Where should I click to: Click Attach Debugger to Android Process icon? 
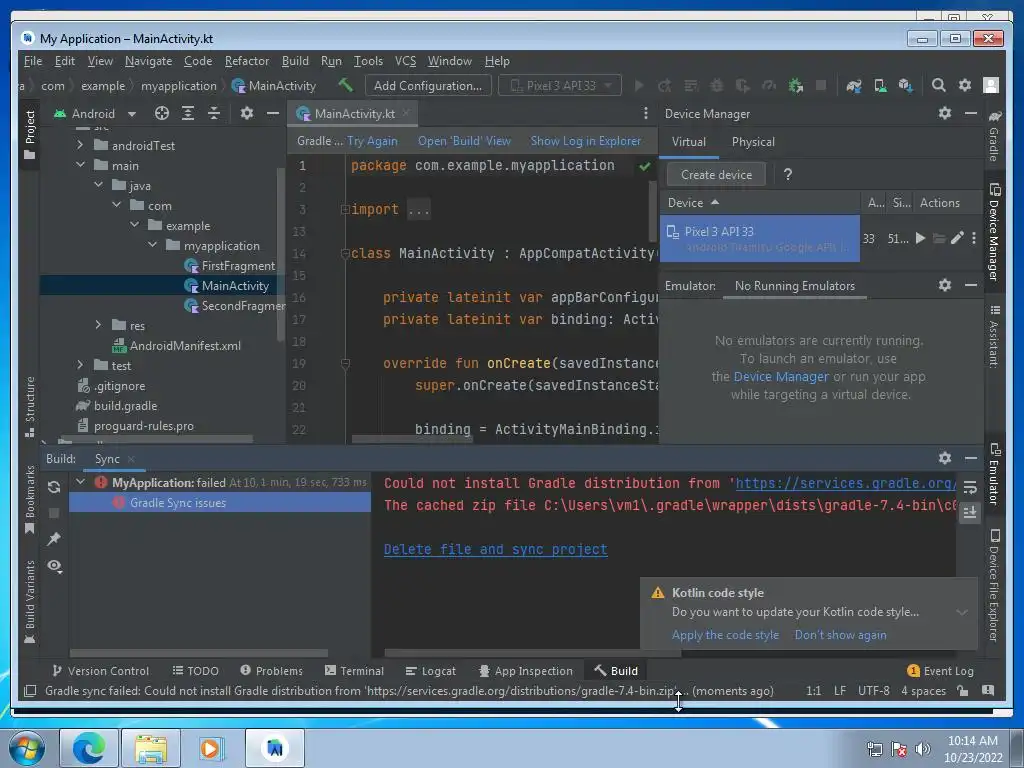coord(795,86)
